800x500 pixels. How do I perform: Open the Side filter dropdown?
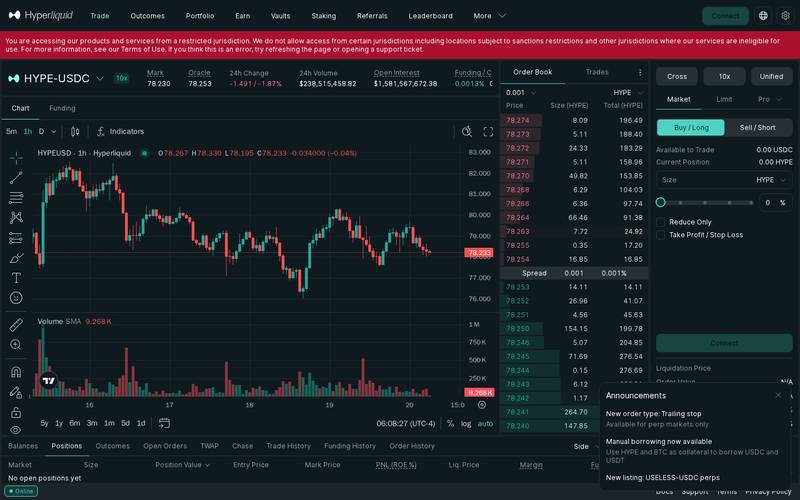[586, 446]
